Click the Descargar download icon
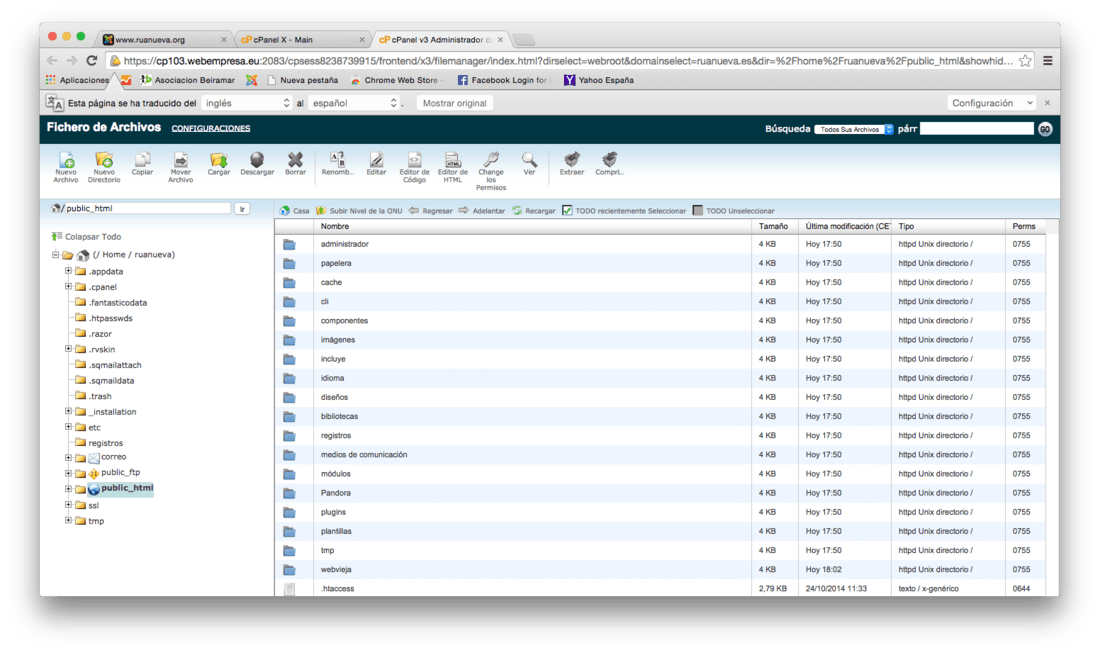This screenshot has width=1100, height=653. [257, 163]
